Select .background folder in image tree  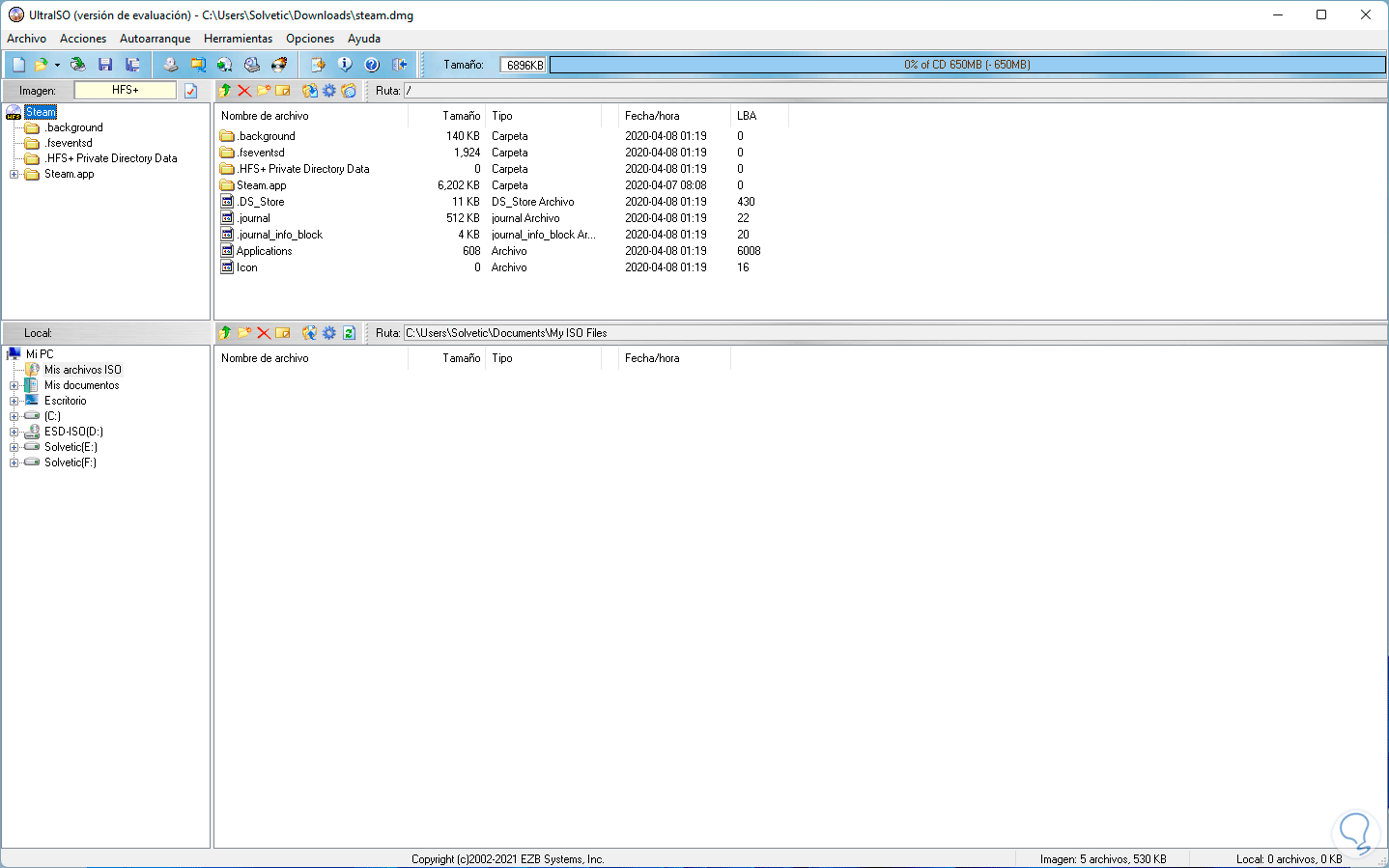click(x=73, y=127)
